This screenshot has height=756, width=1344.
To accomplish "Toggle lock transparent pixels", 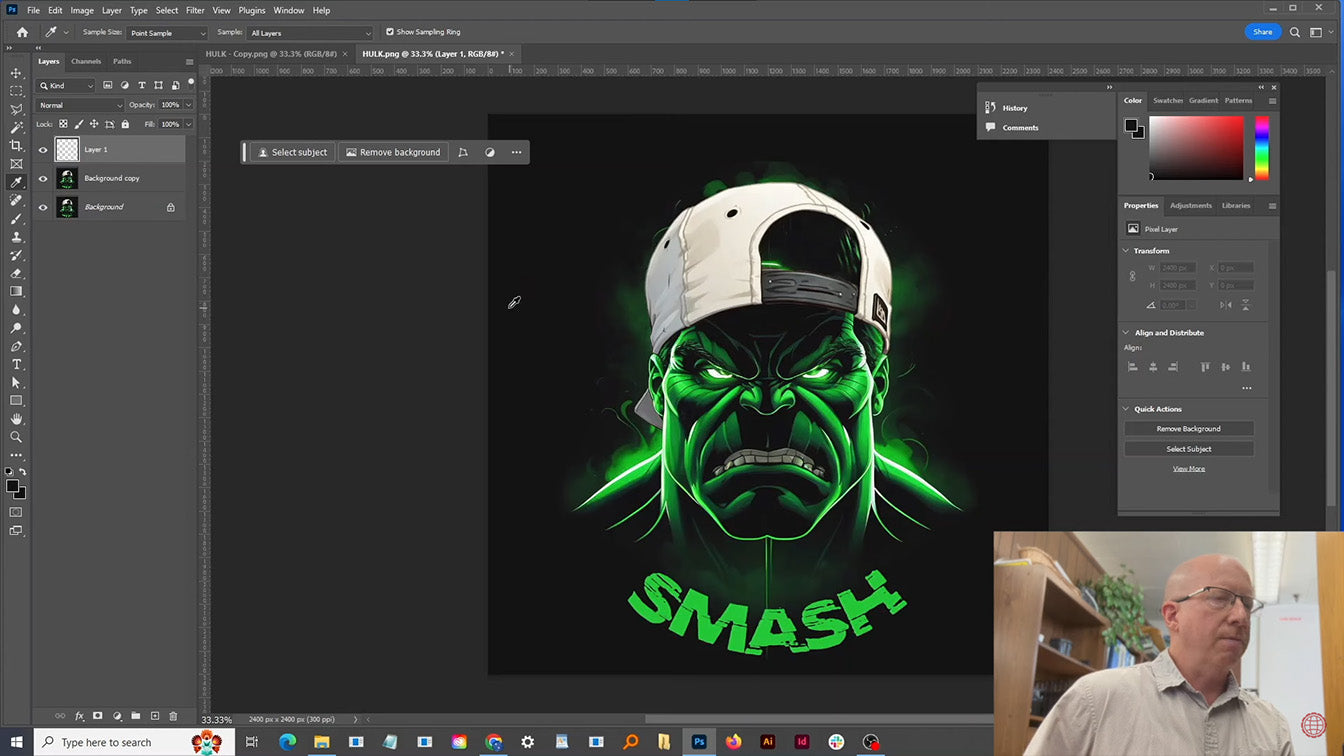I will click(x=63, y=124).
